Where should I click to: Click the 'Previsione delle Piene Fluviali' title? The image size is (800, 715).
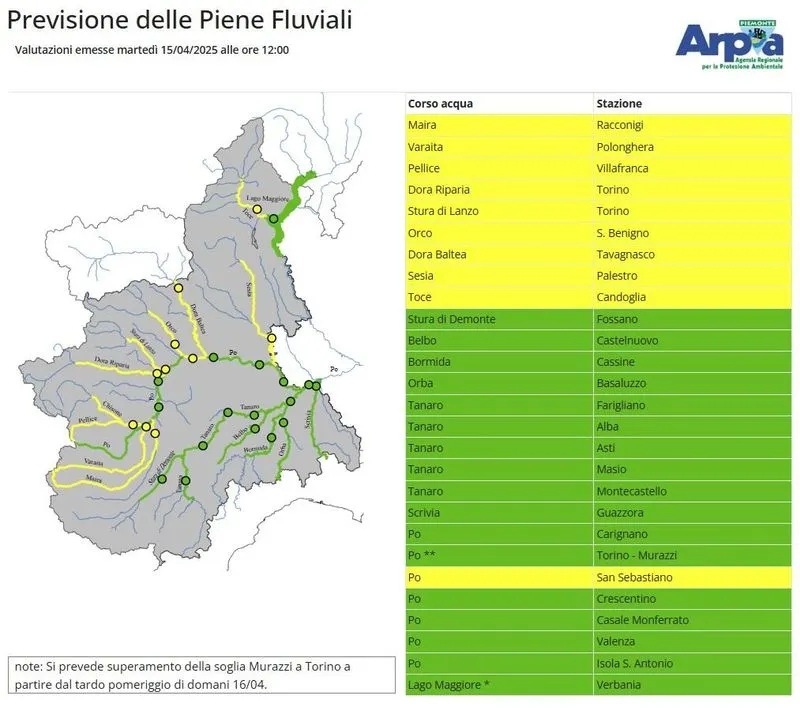180,19
